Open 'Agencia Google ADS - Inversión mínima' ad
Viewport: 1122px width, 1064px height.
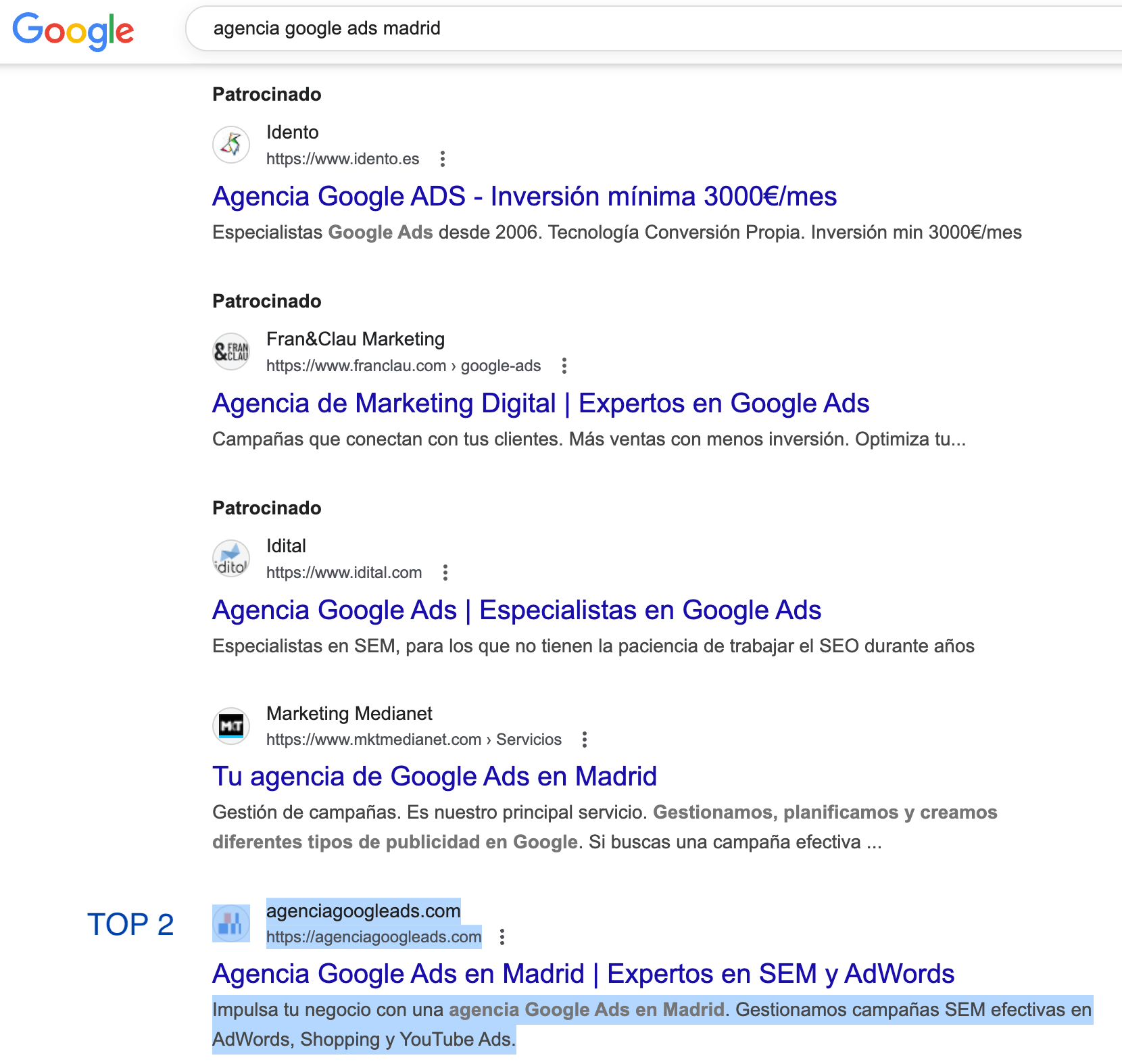[524, 197]
